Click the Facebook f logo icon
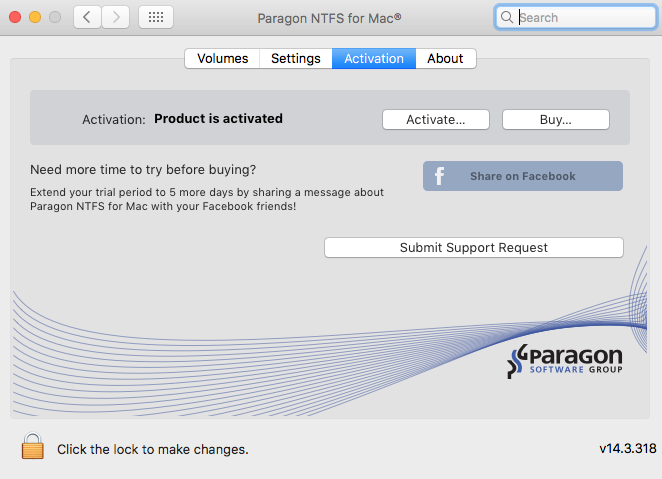Image resolution: width=662 pixels, height=479 pixels. coord(440,176)
